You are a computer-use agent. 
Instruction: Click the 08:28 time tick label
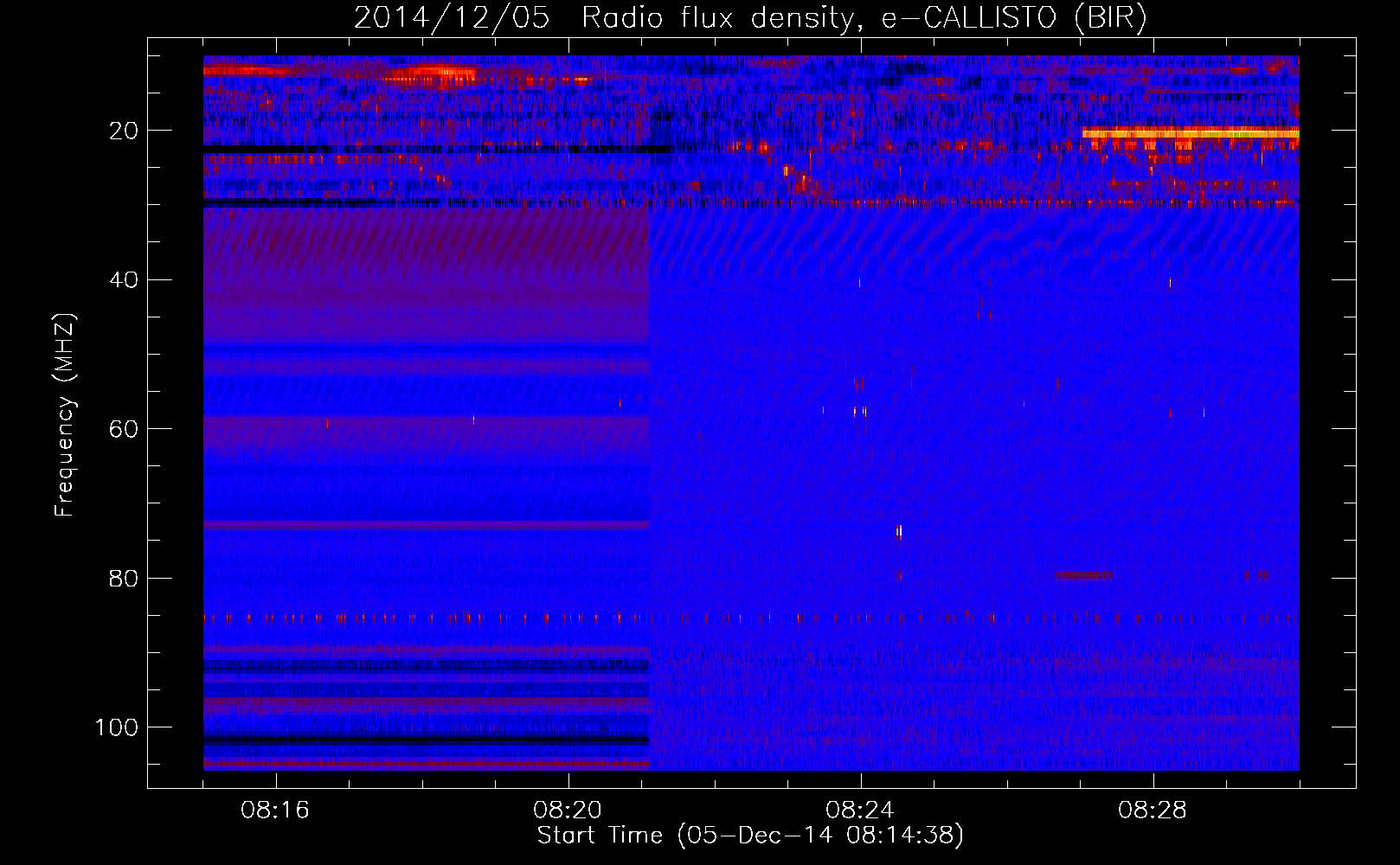(x=1153, y=811)
